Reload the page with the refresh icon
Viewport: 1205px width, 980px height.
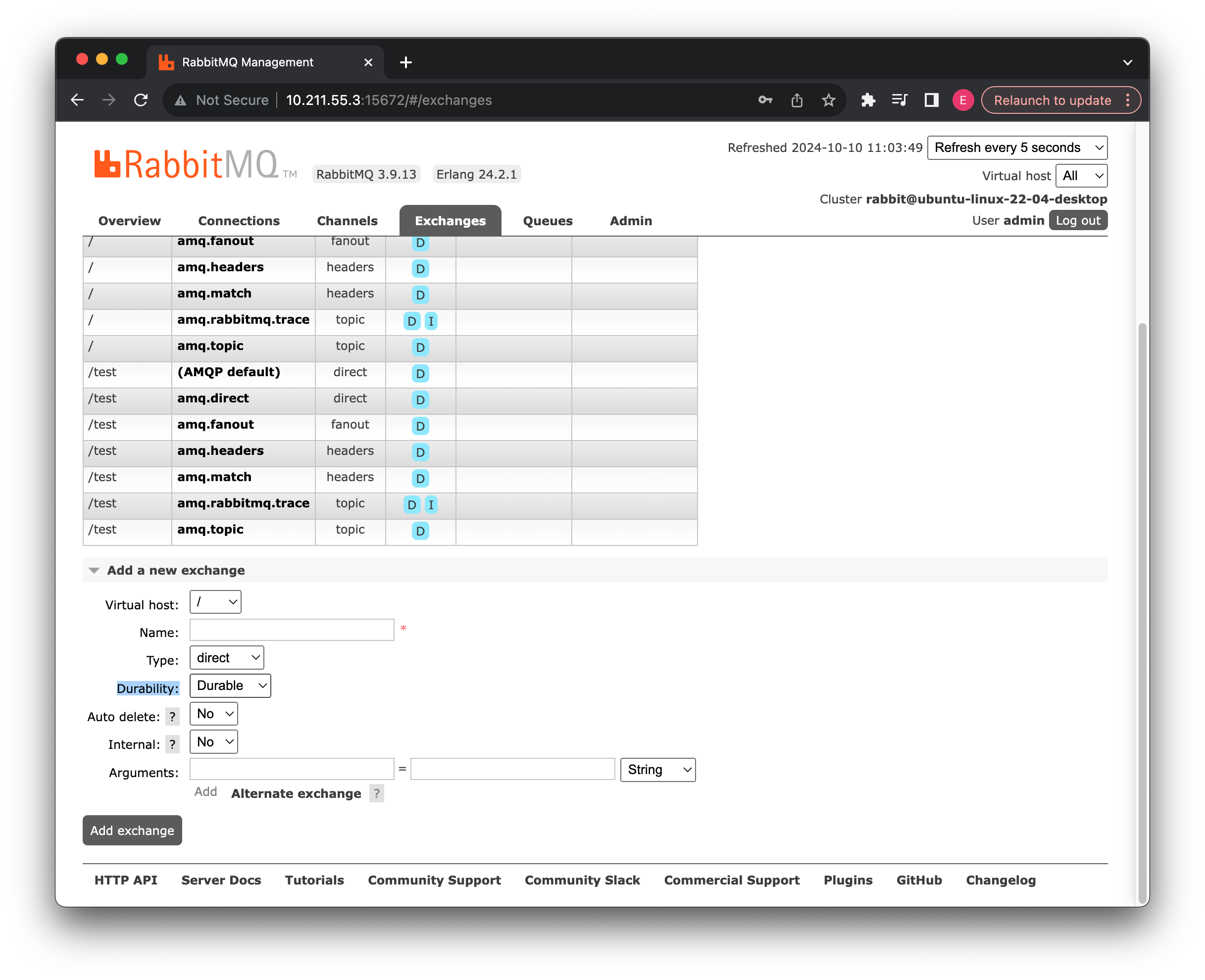[141, 100]
